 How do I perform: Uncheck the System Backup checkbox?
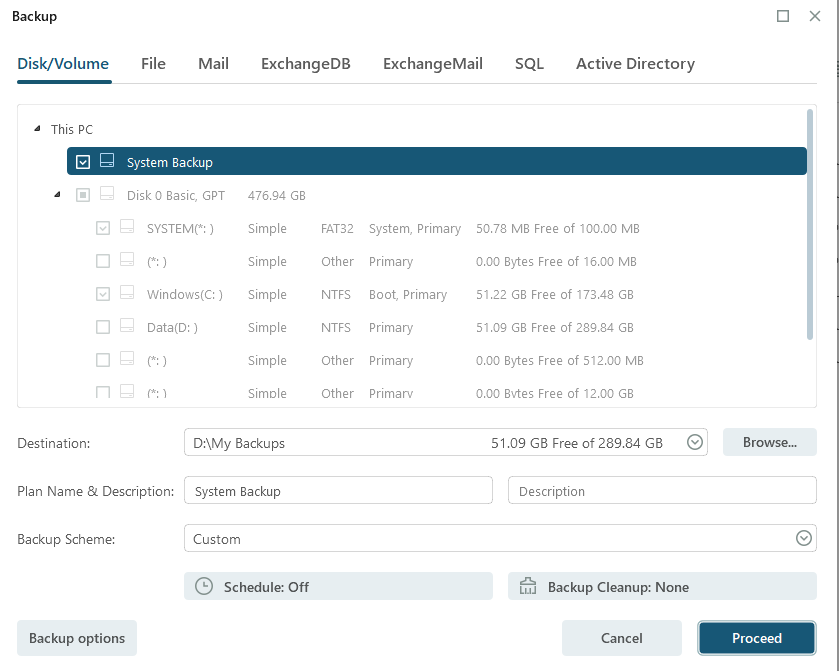pyautogui.click(x=83, y=162)
